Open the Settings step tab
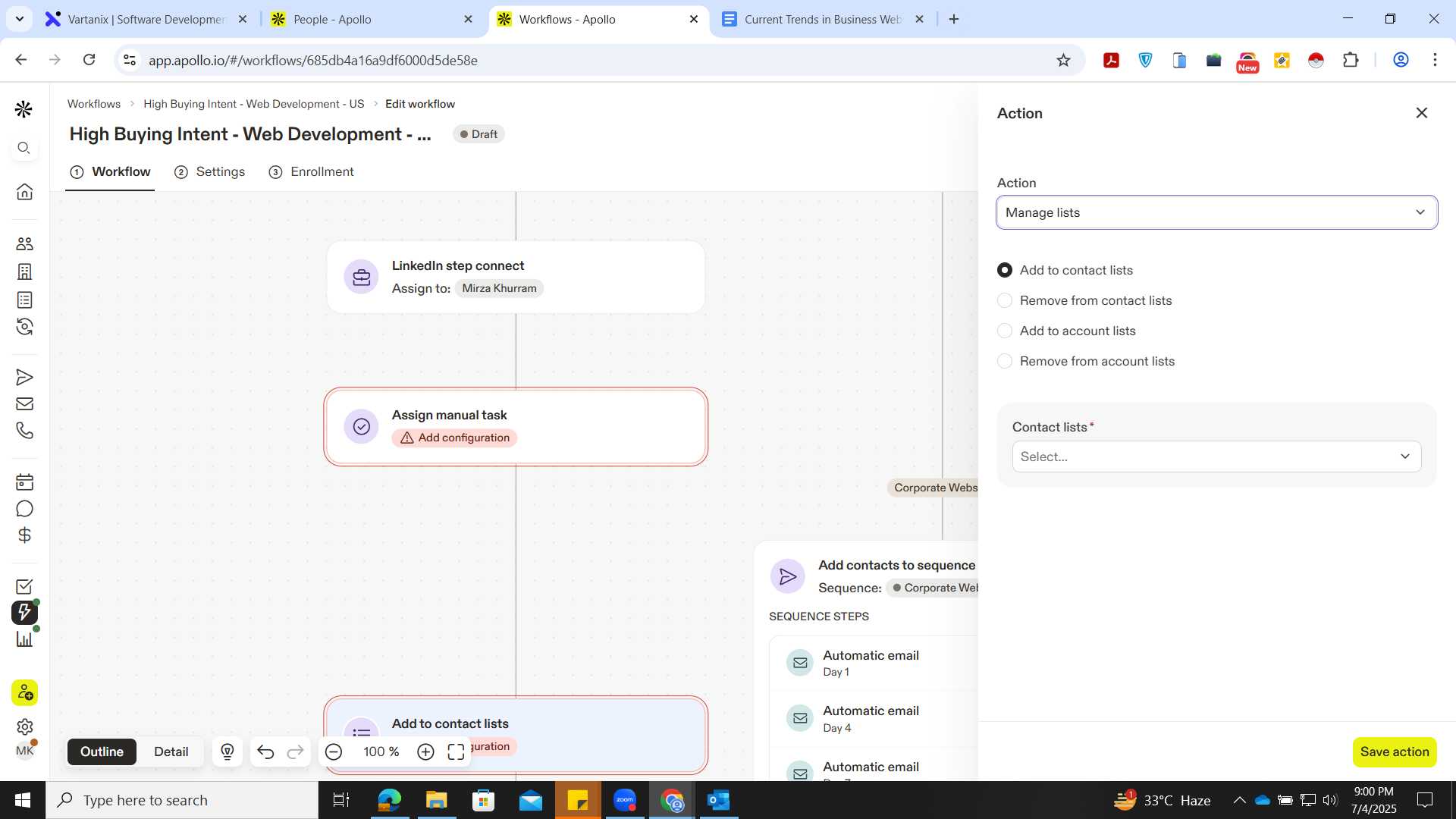Screen dimensions: 1456x819 tap(210, 171)
